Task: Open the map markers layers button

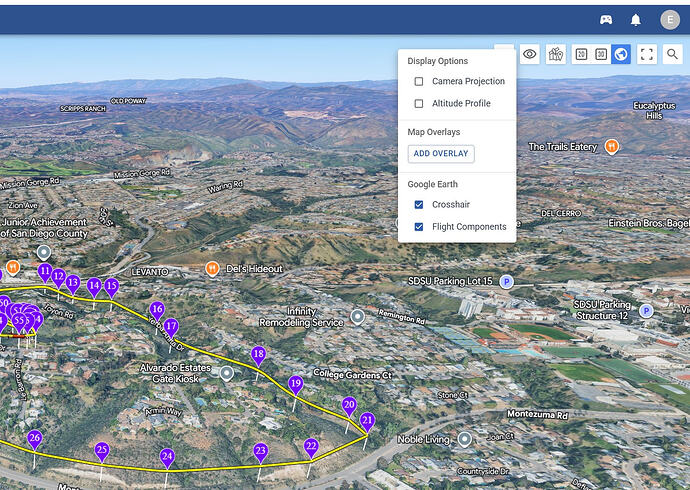Action: click(x=555, y=54)
